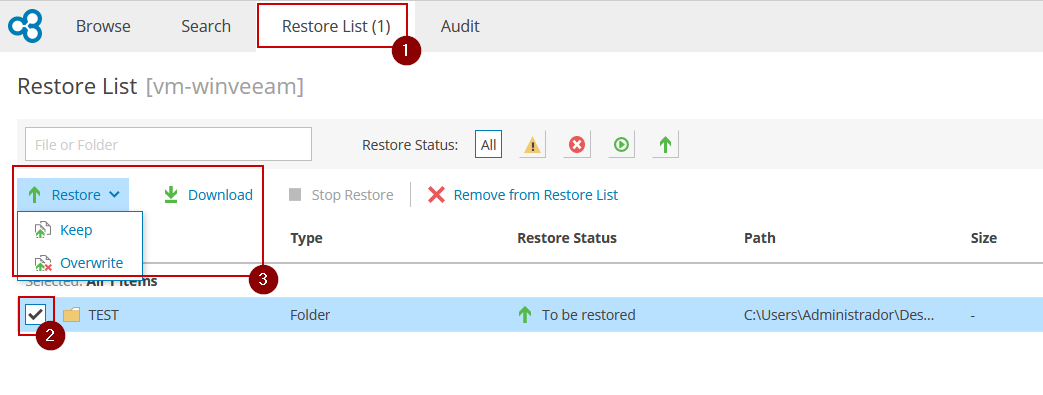The image size is (1043, 395).
Task: Click the green Restore arrow icon
Action: pos(35,195)
